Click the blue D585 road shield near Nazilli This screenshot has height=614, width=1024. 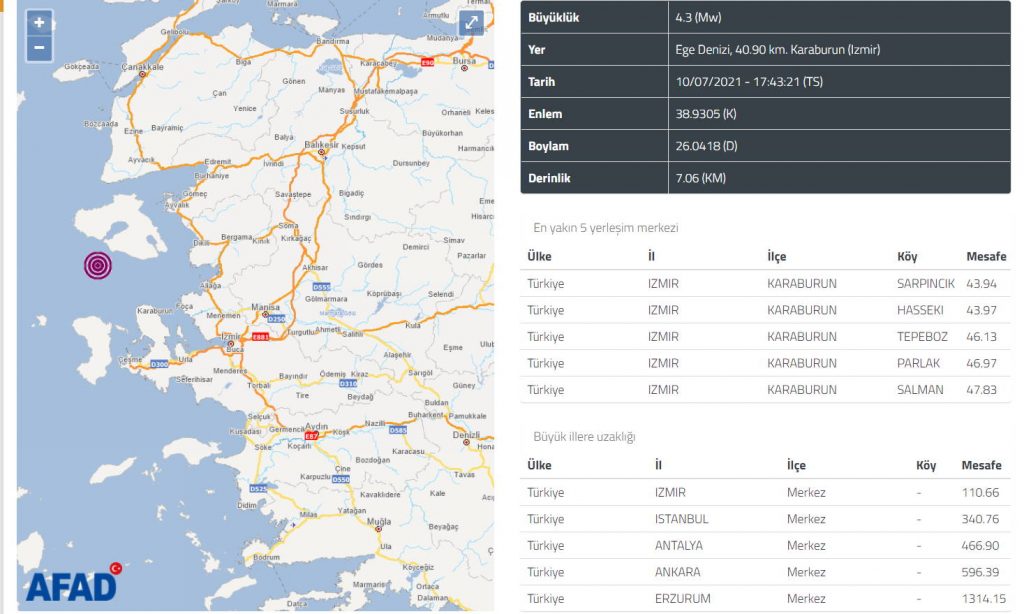pyautogui.click(x=398, y=431)
